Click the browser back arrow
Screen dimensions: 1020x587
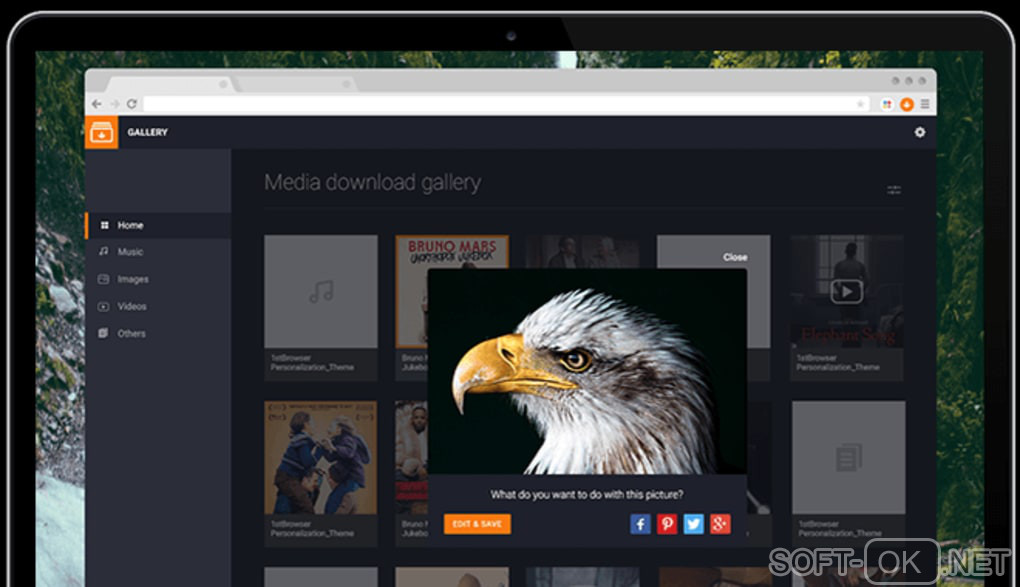(97, 104)
